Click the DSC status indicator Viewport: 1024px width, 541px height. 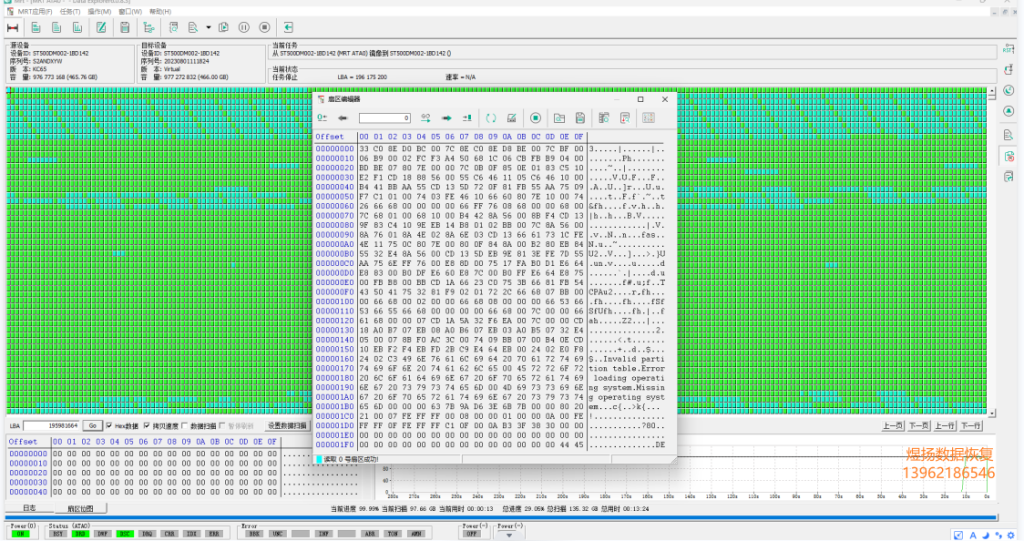click(x=125, y=534)
